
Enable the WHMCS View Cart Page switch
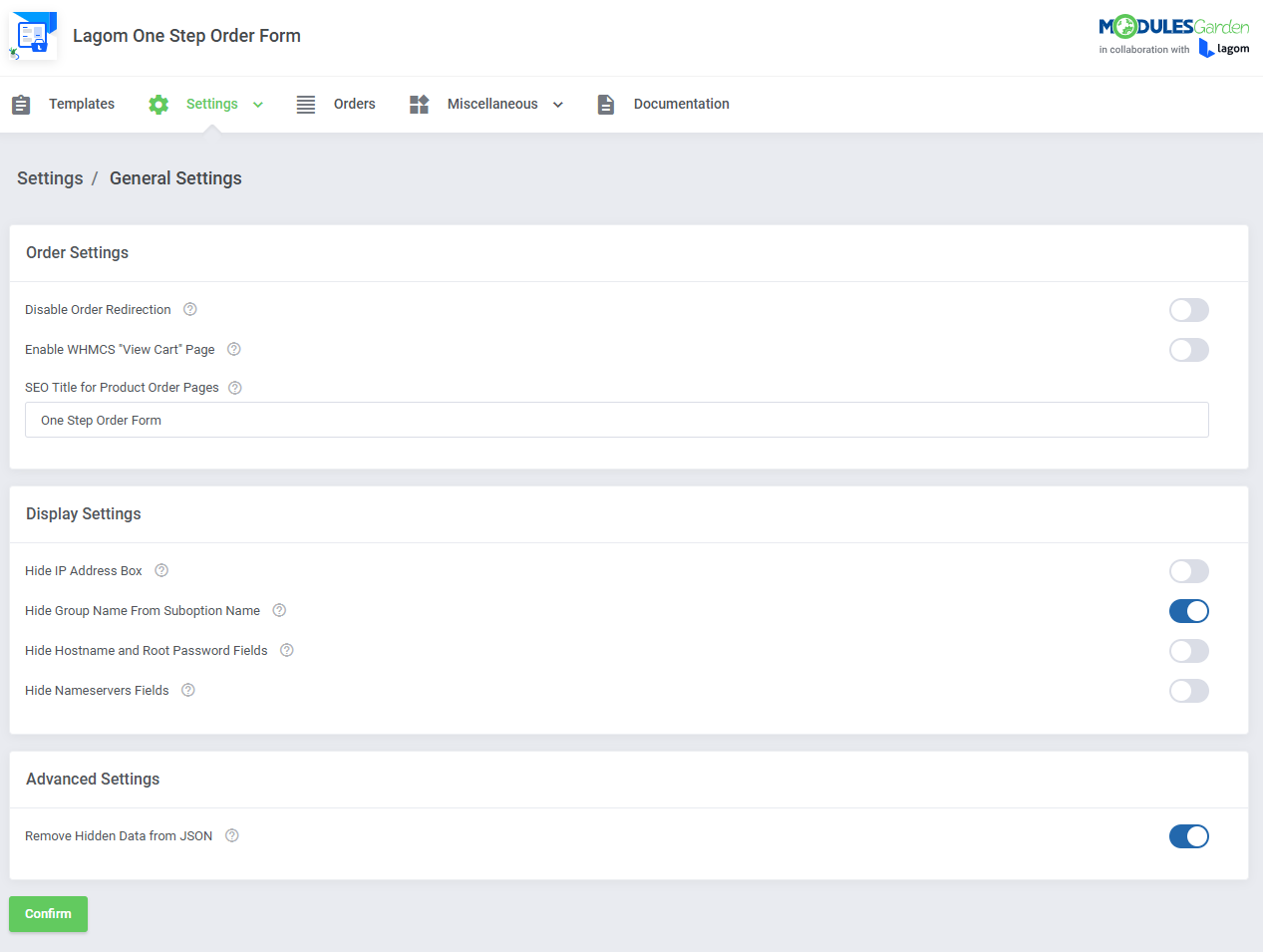1189,350
